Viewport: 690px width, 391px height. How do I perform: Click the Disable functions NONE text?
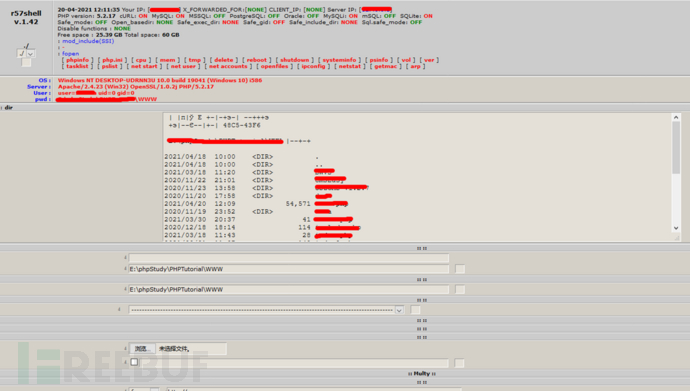pyautogui.click(x=94, y=29)
